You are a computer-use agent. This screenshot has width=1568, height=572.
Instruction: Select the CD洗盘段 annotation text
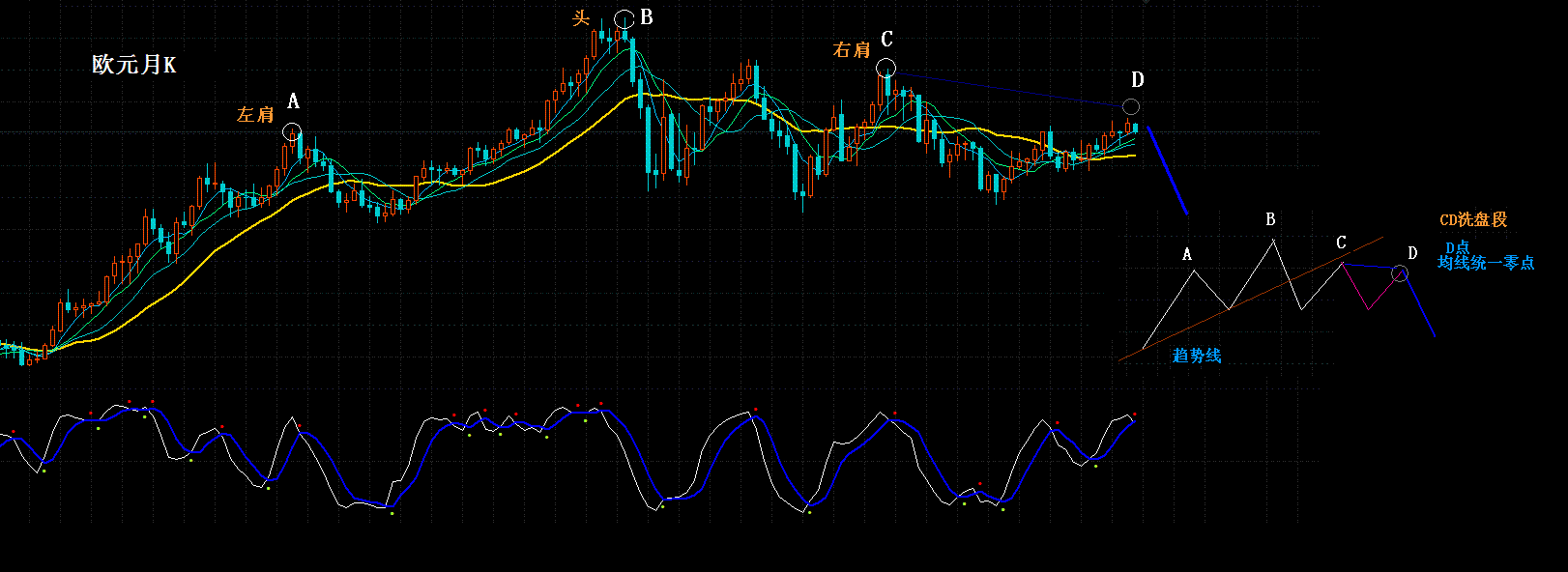click(x=1473, y=220)
